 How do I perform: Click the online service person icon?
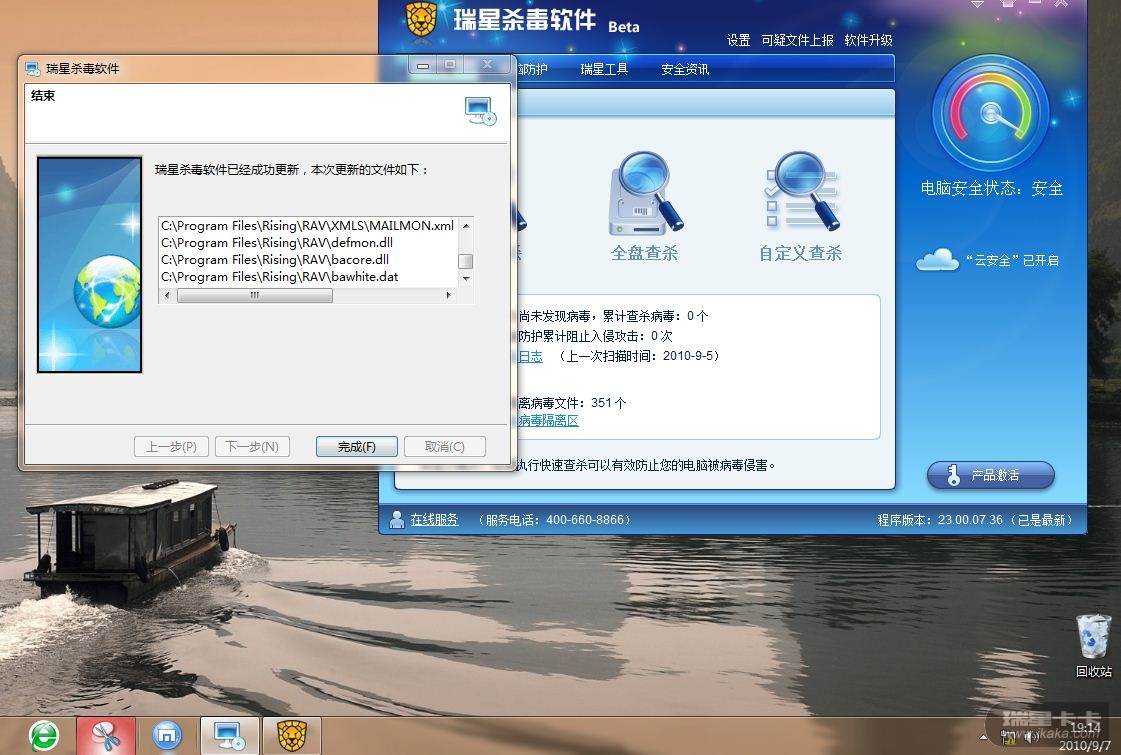click(x=397, y=520)
